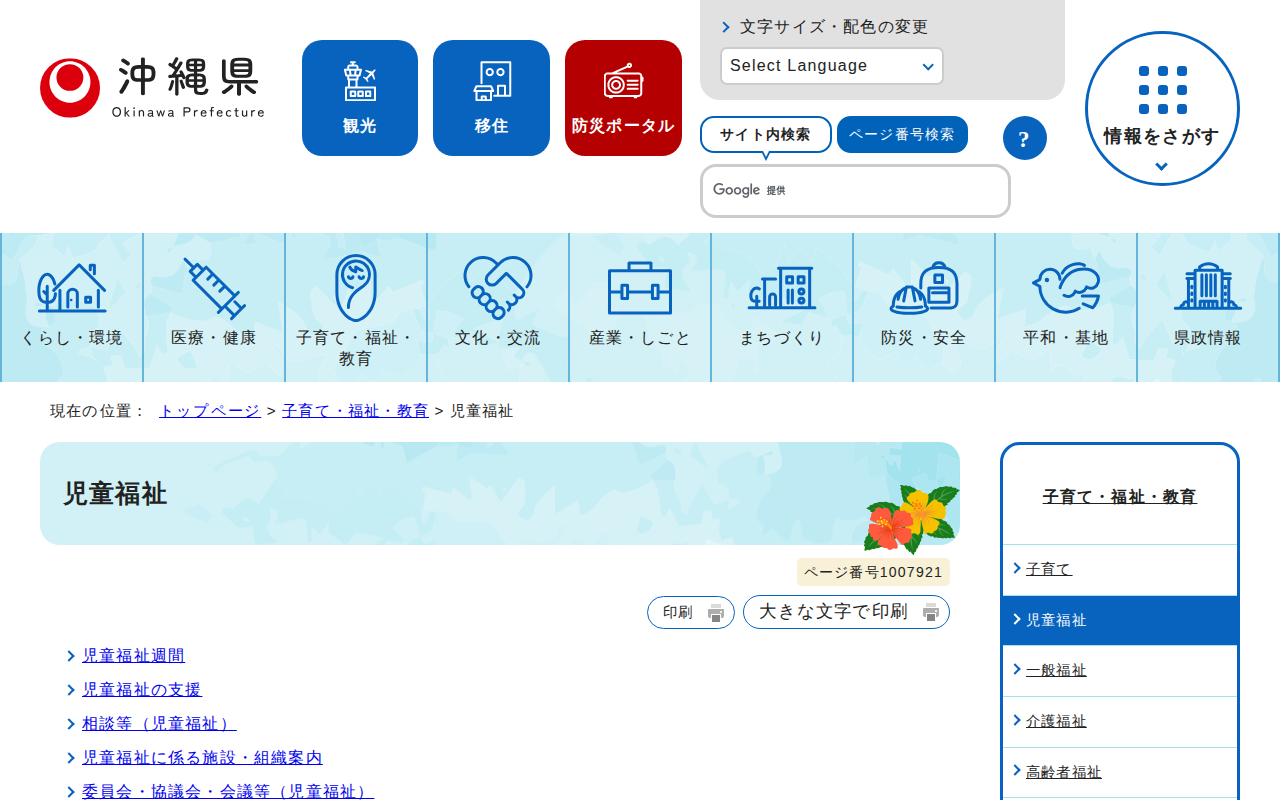Click the 印刷 print button
Screen dimensions: 1280x800
[x=691, y=612]
